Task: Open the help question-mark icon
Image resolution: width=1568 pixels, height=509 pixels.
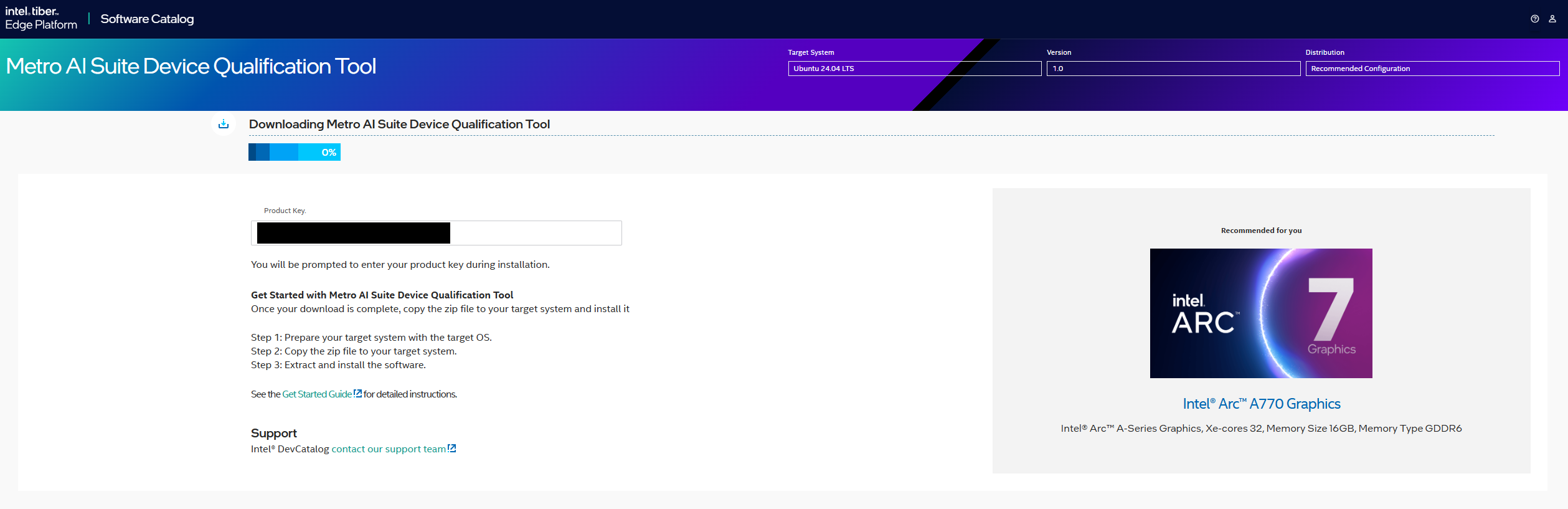Action: [x=1534, y=19]
